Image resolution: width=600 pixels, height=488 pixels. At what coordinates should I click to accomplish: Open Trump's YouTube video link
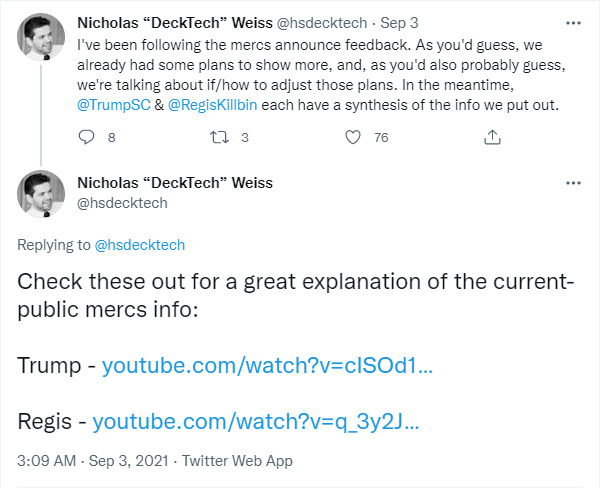point(267,366)
